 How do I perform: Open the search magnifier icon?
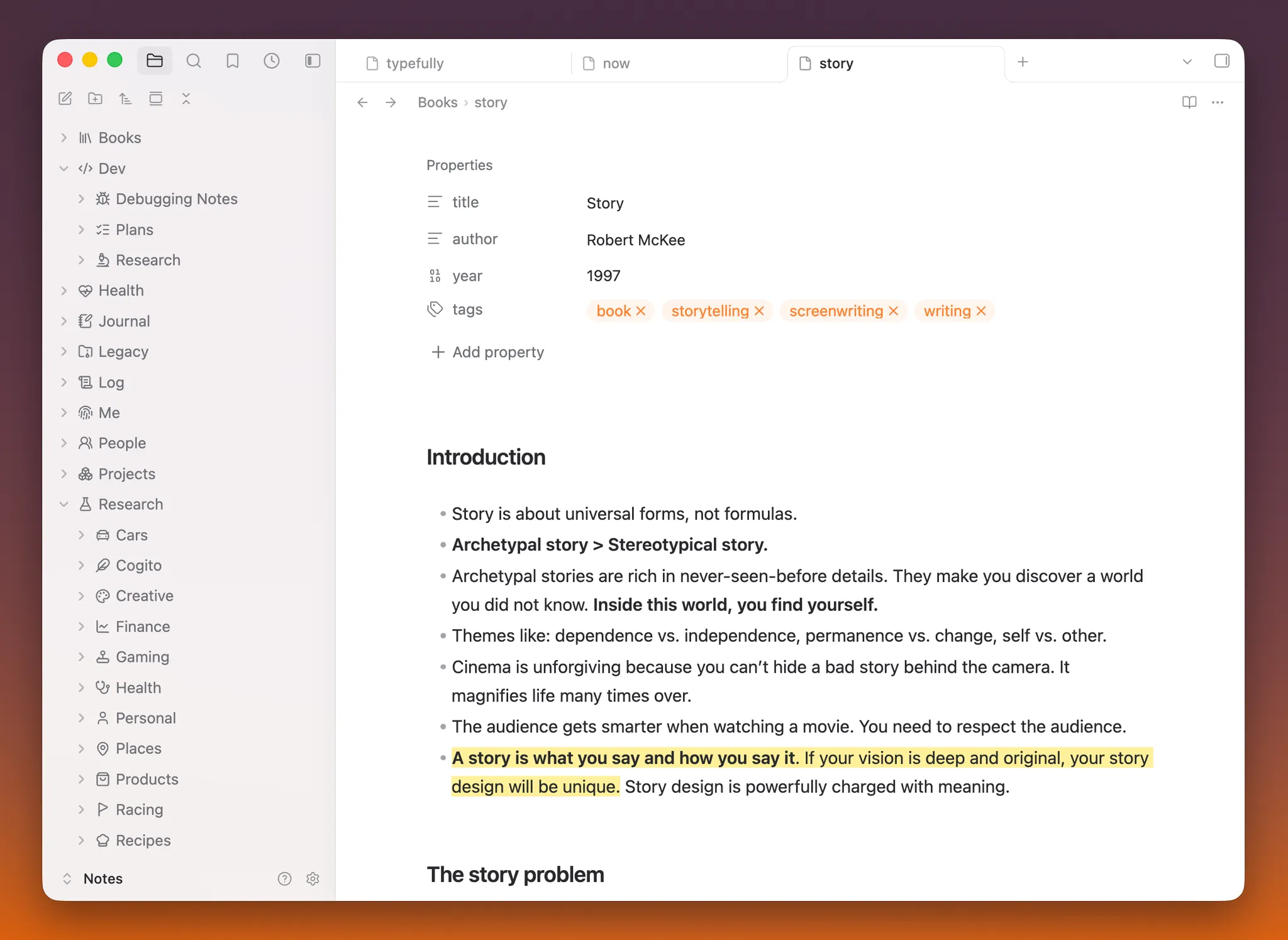(x=194, y=60)
